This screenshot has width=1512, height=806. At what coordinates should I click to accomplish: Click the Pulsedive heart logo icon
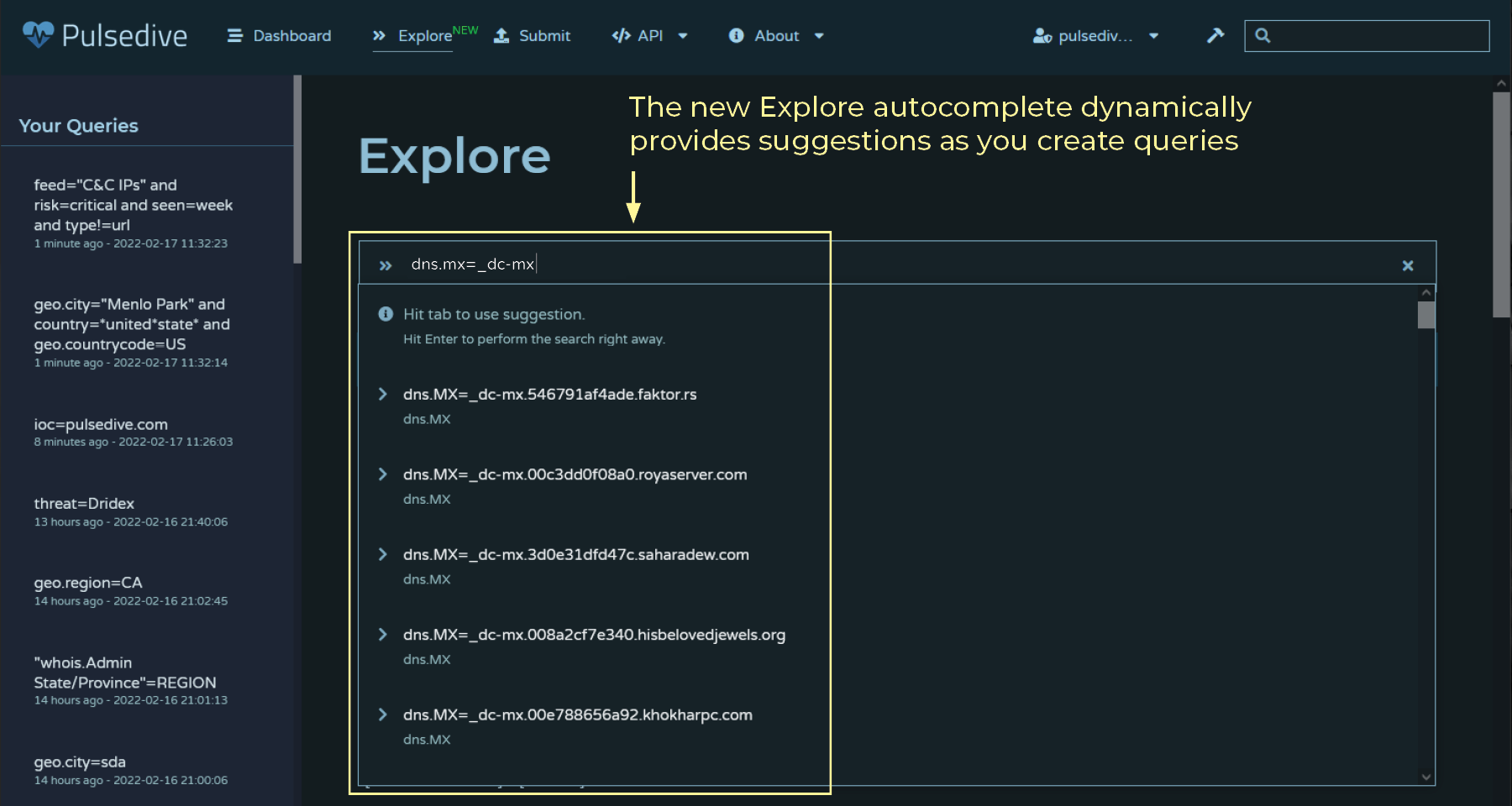tap(38, 34)
